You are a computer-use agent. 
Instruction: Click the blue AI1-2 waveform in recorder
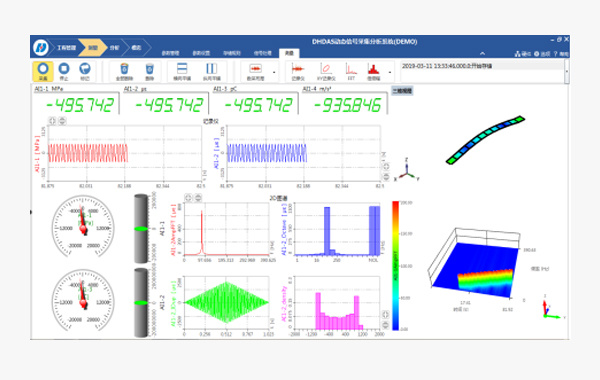(267, 153)
